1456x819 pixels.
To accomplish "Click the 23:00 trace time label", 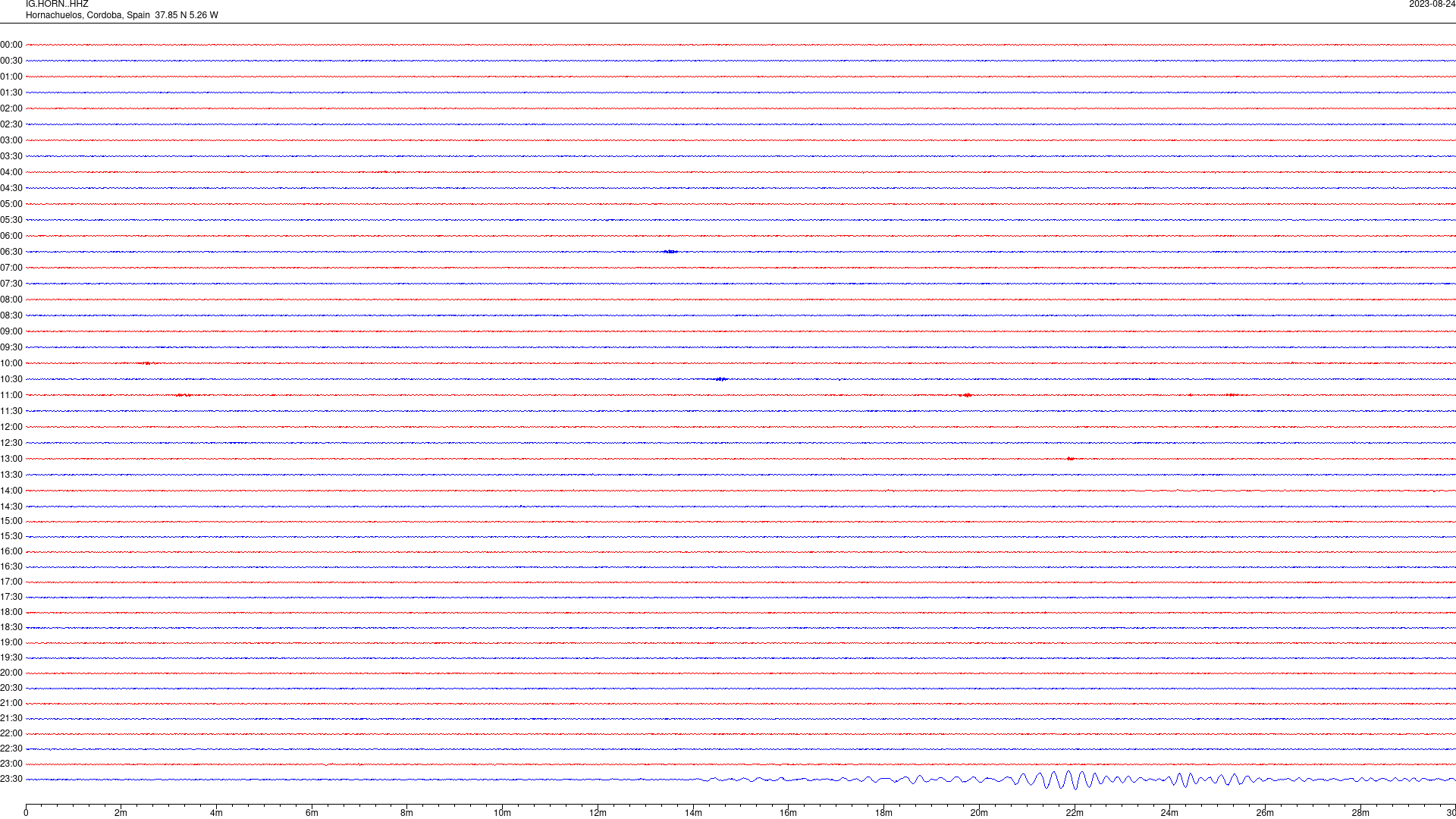I will (11, 764).
